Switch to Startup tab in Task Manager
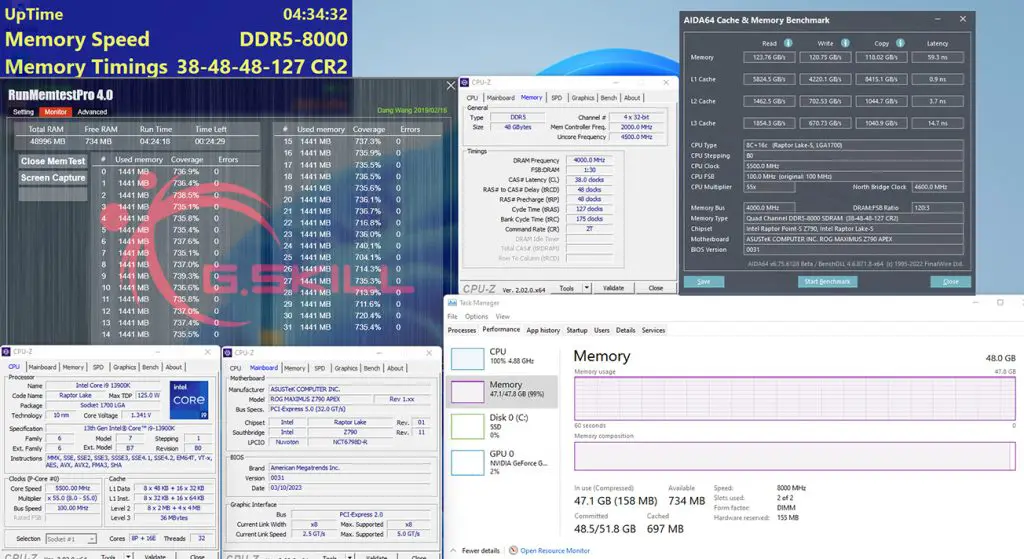Screen dimensions: 1024x559 click(577, 330)
